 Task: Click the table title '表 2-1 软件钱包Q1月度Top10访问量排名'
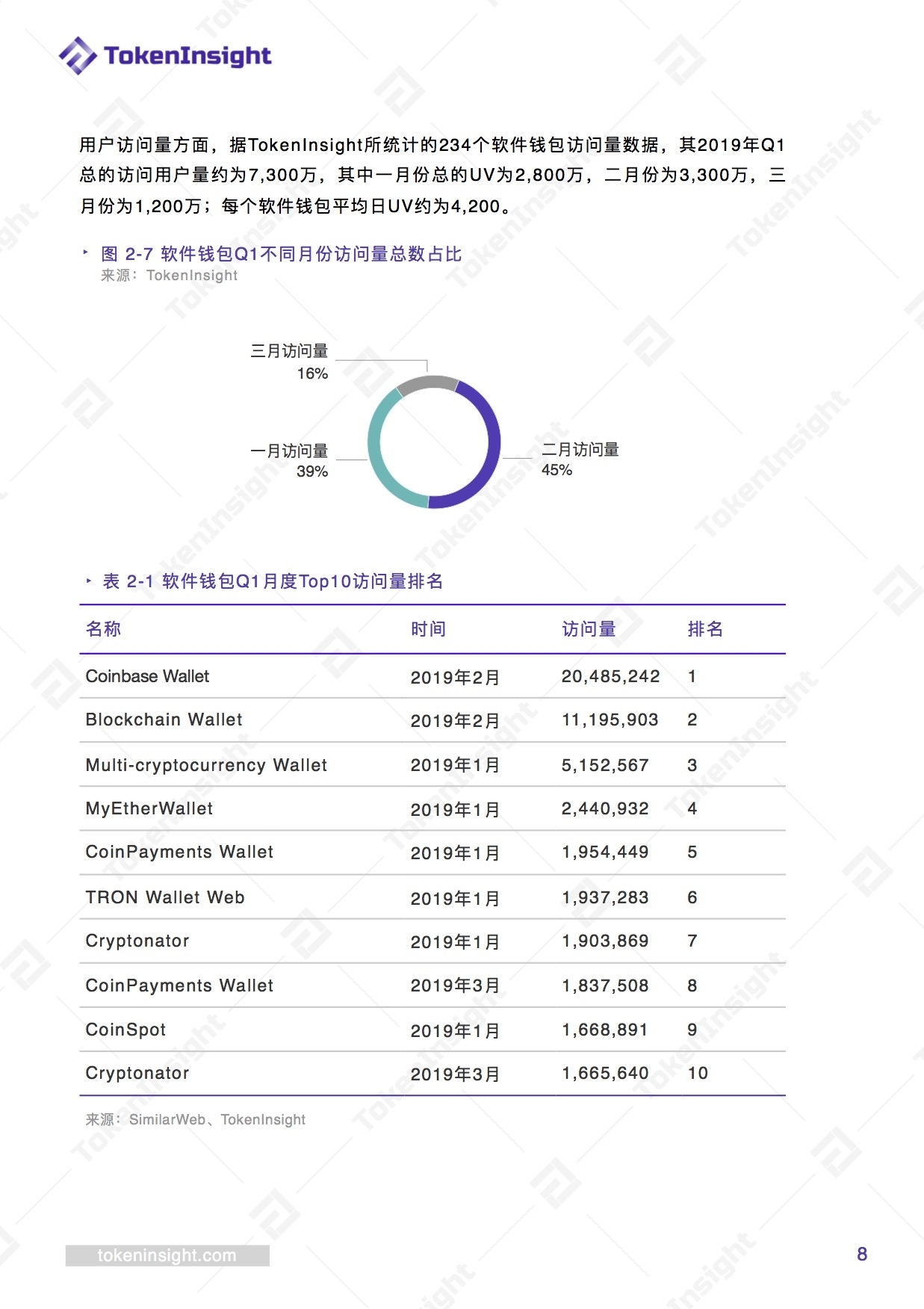pos(273,581)
